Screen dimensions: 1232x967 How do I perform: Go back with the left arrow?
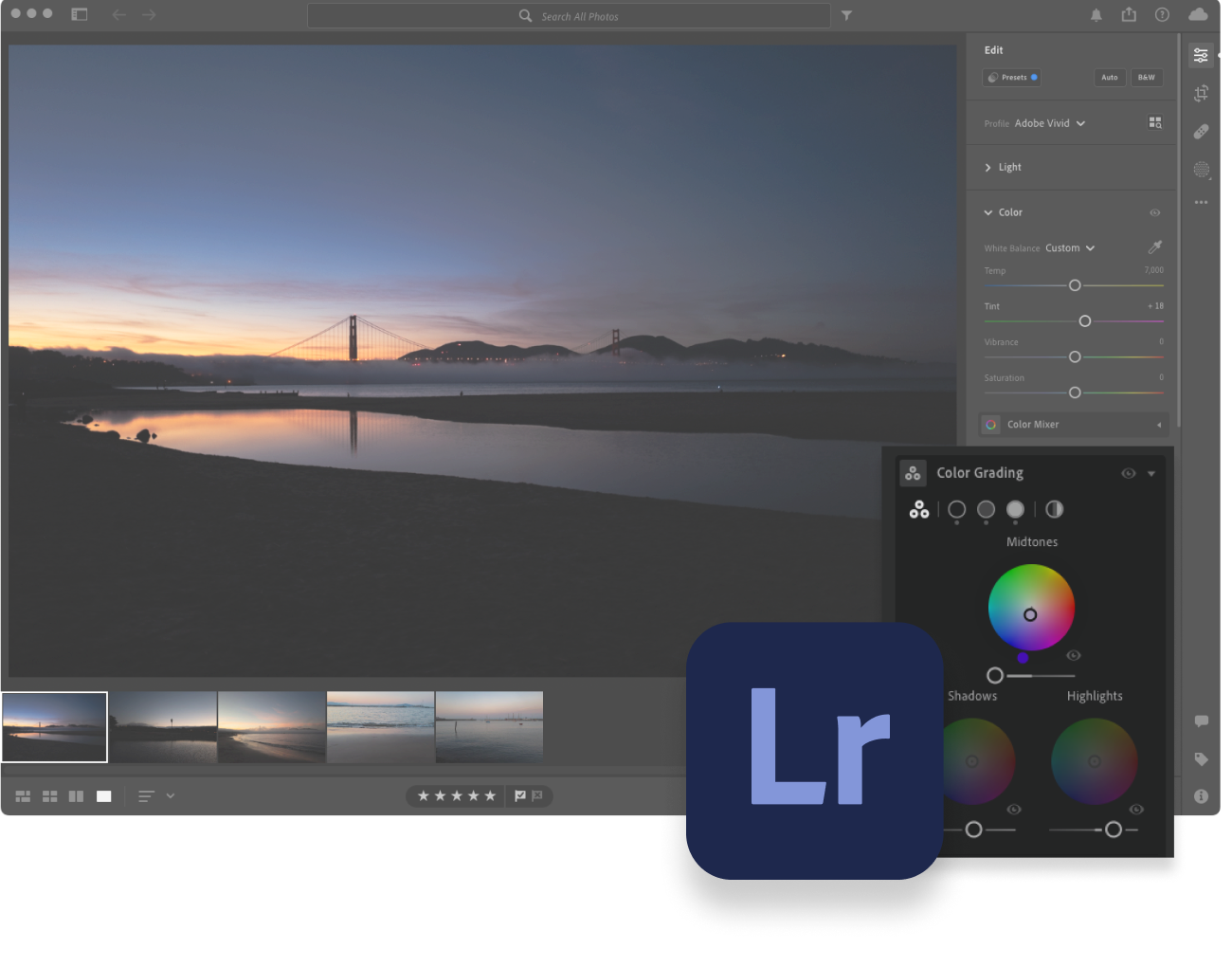[119, 14]
